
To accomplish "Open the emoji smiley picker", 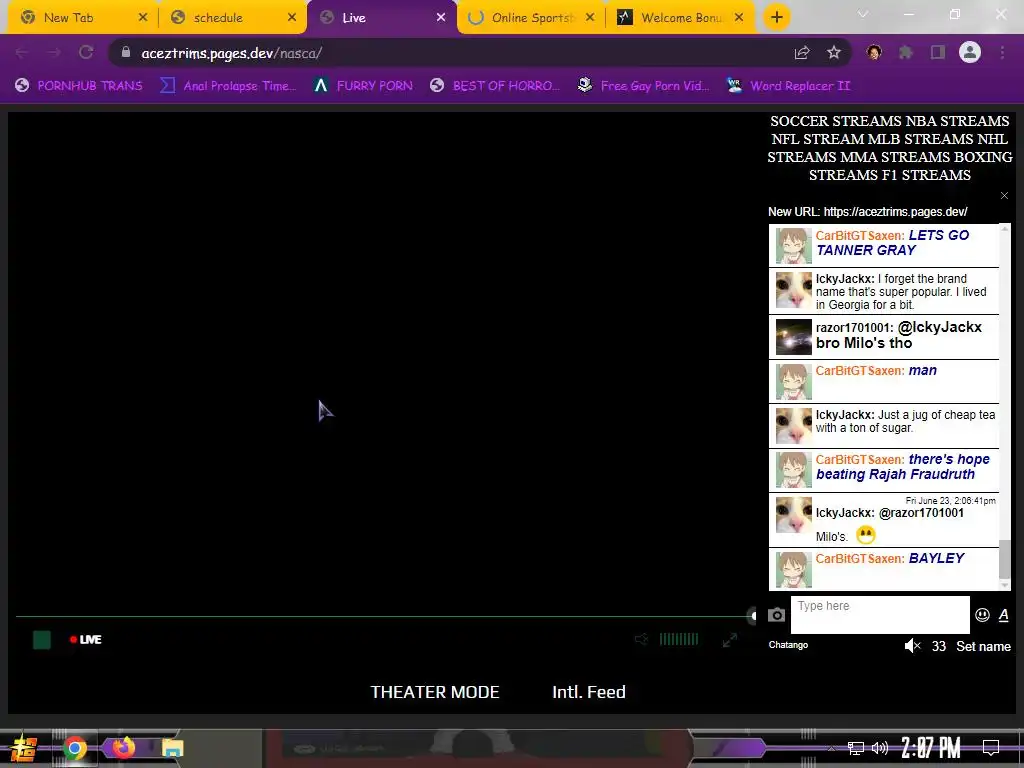I will click(x=982, y=615).
